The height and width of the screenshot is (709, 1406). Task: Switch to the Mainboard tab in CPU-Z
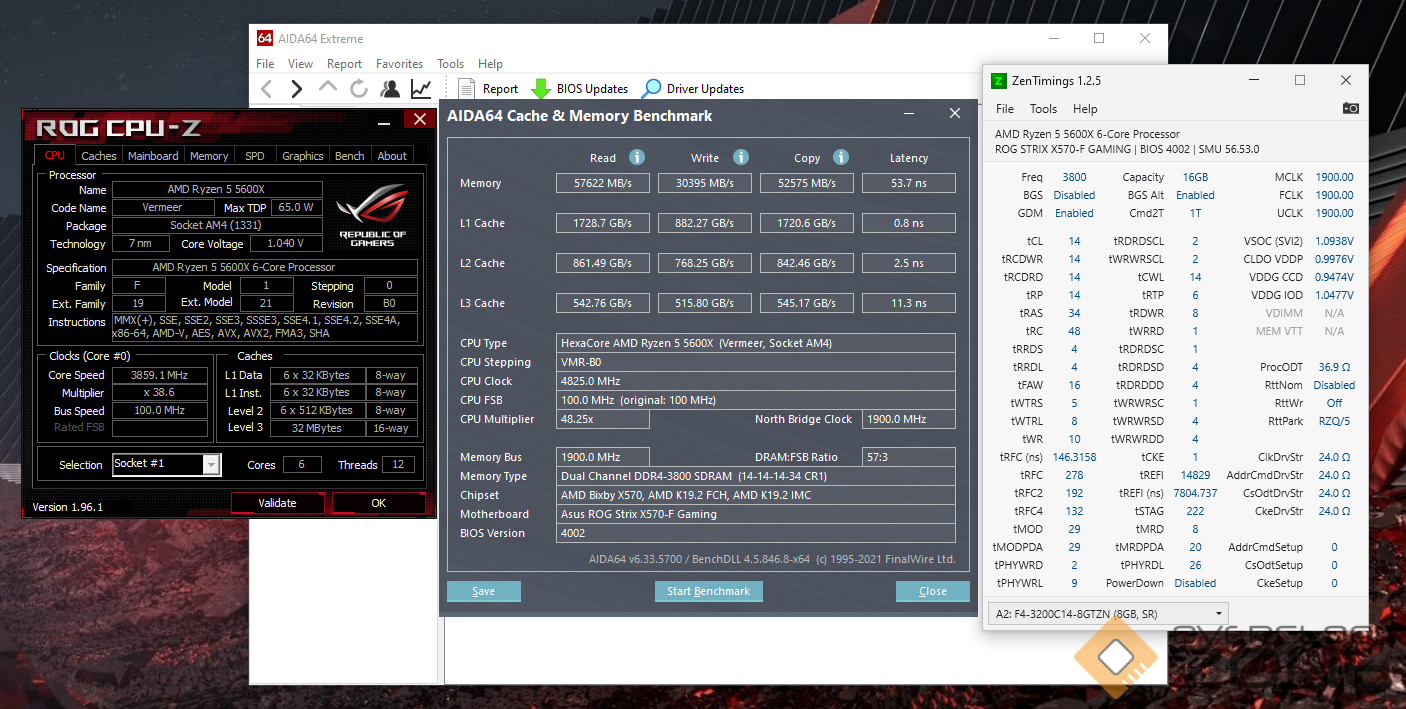(153, 156)
